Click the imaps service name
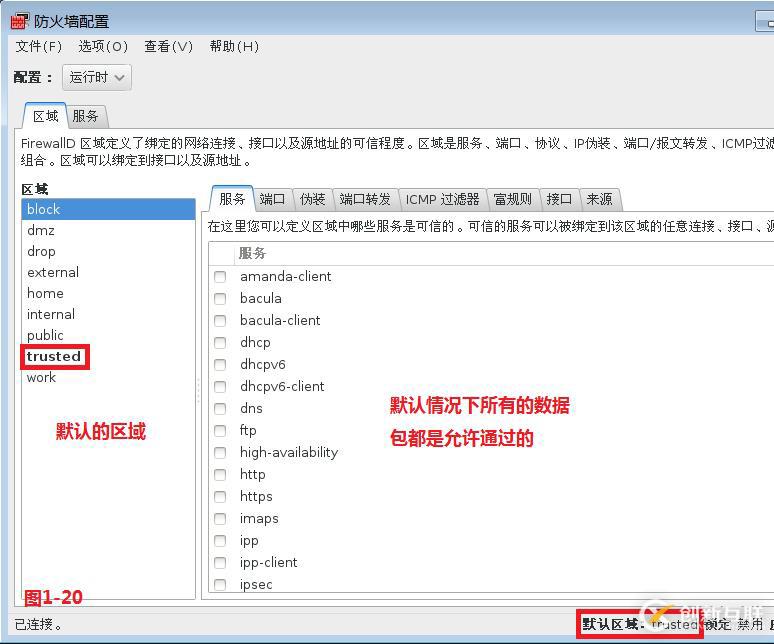The height and width of the screenshot is (644, 774). pyautogui.click(x=259, y=519)
